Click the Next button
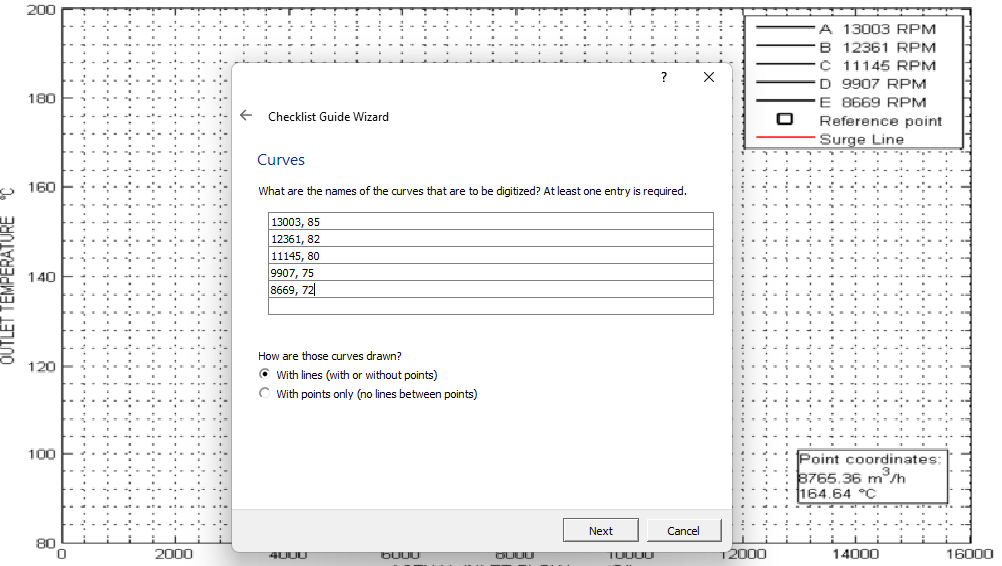1002x566 pixels. 601,530
